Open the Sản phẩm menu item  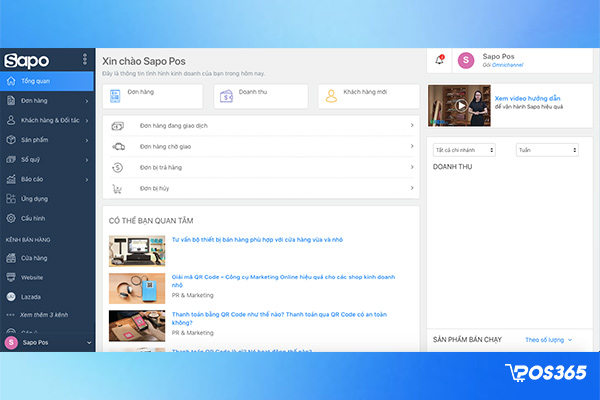[x=47, y=140]
